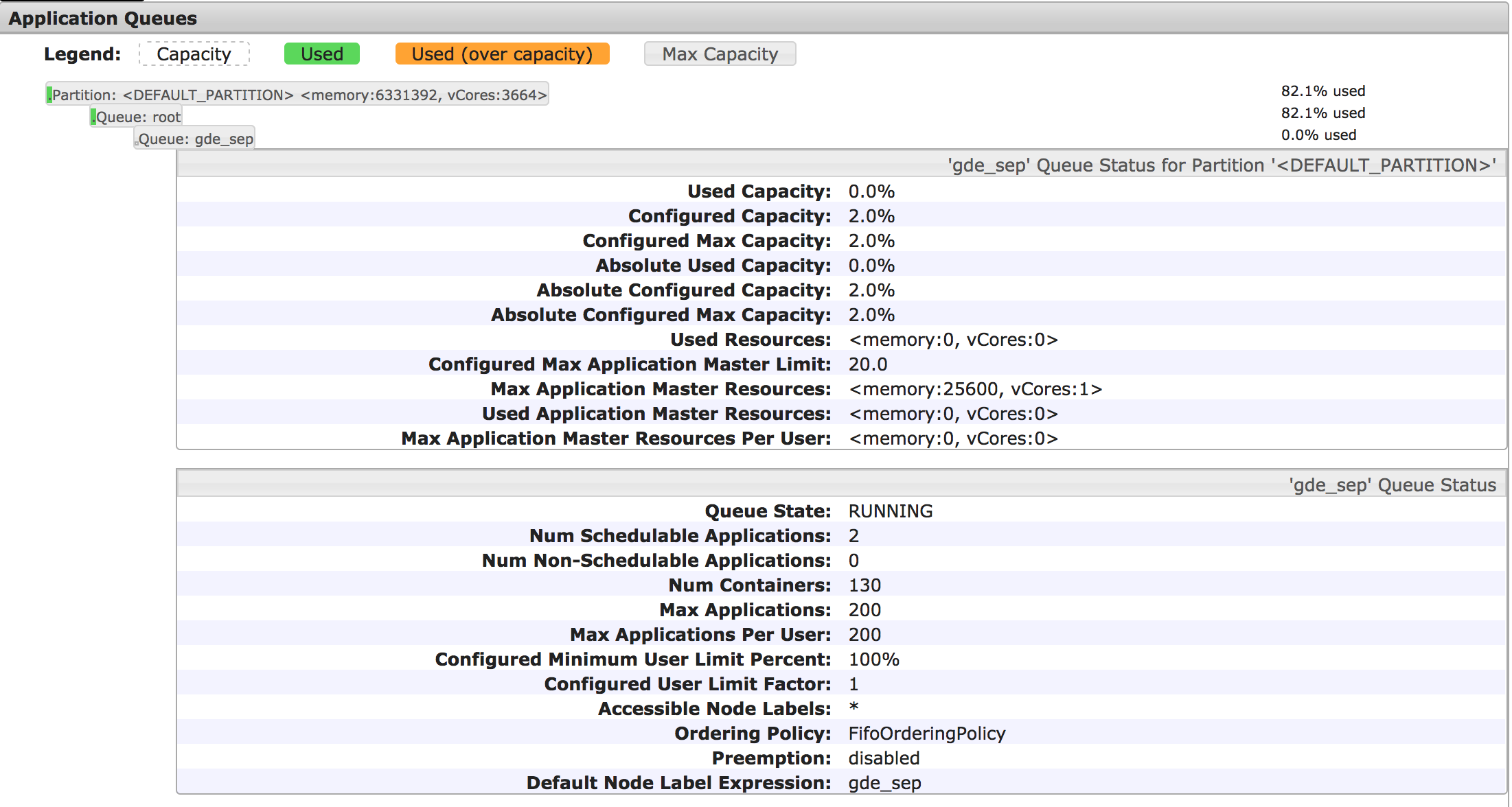The height and width of the screenshot is (807, 1512).
Task: Click the partition's 82.1% used label
Action: click(1322, 91)
